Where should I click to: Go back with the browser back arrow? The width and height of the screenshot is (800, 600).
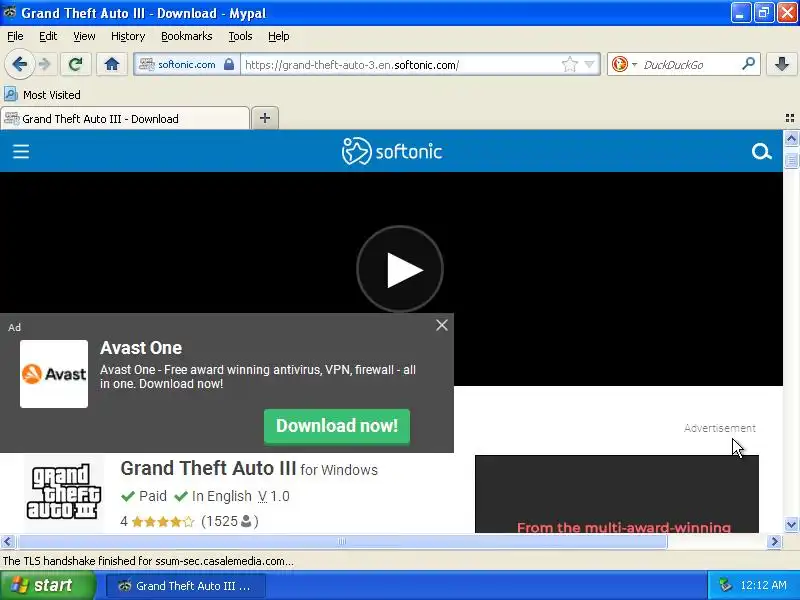point(19,64)
